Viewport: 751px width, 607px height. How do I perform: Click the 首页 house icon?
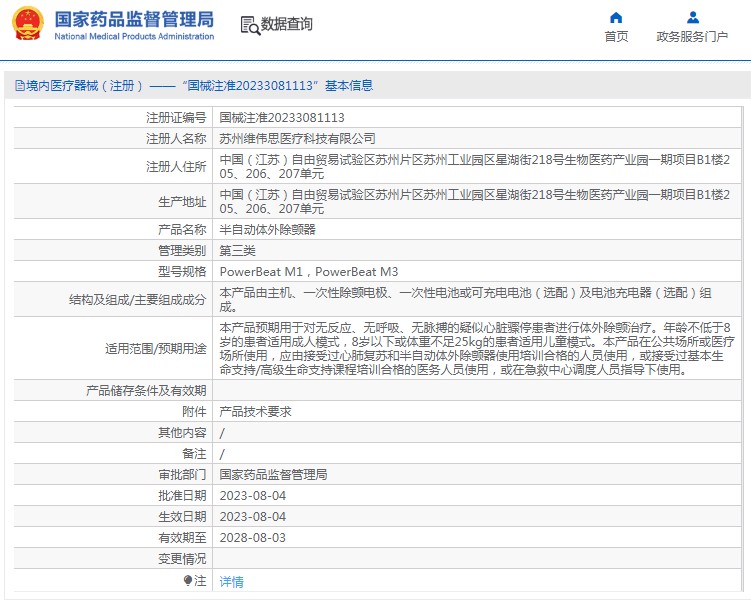click(616, 17)
